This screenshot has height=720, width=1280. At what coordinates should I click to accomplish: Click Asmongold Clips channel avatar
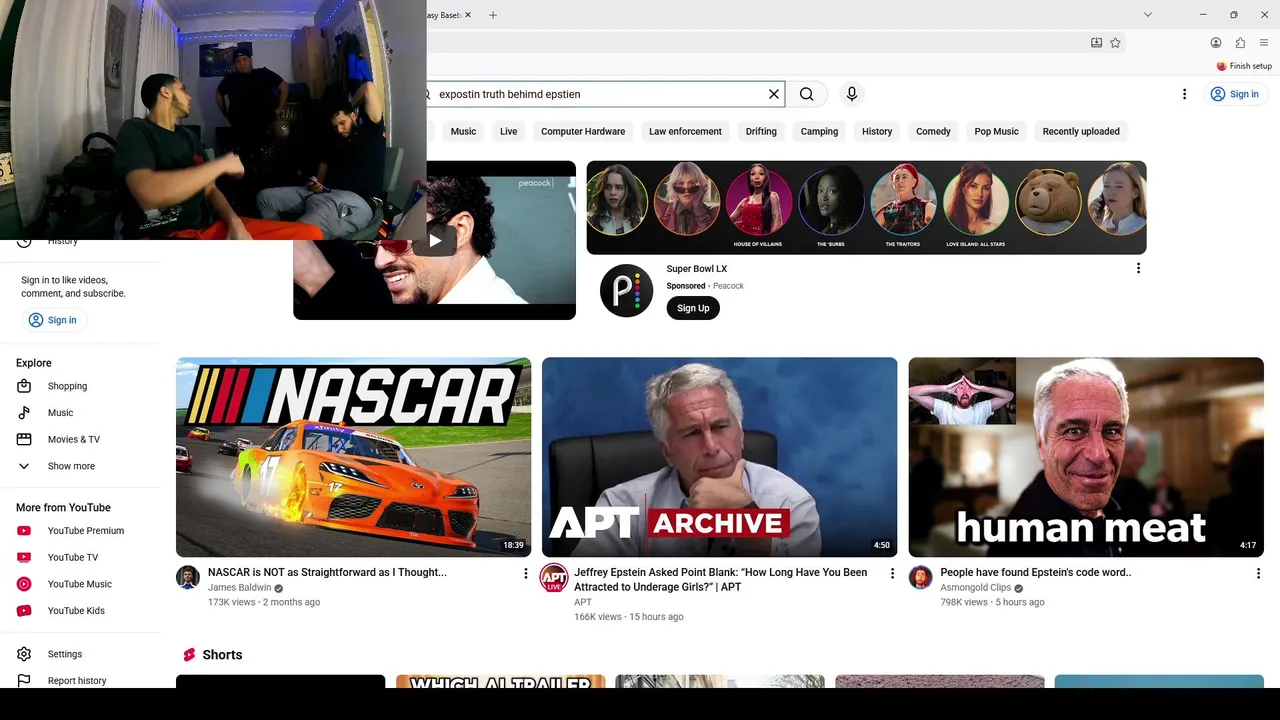coord(921,577)
